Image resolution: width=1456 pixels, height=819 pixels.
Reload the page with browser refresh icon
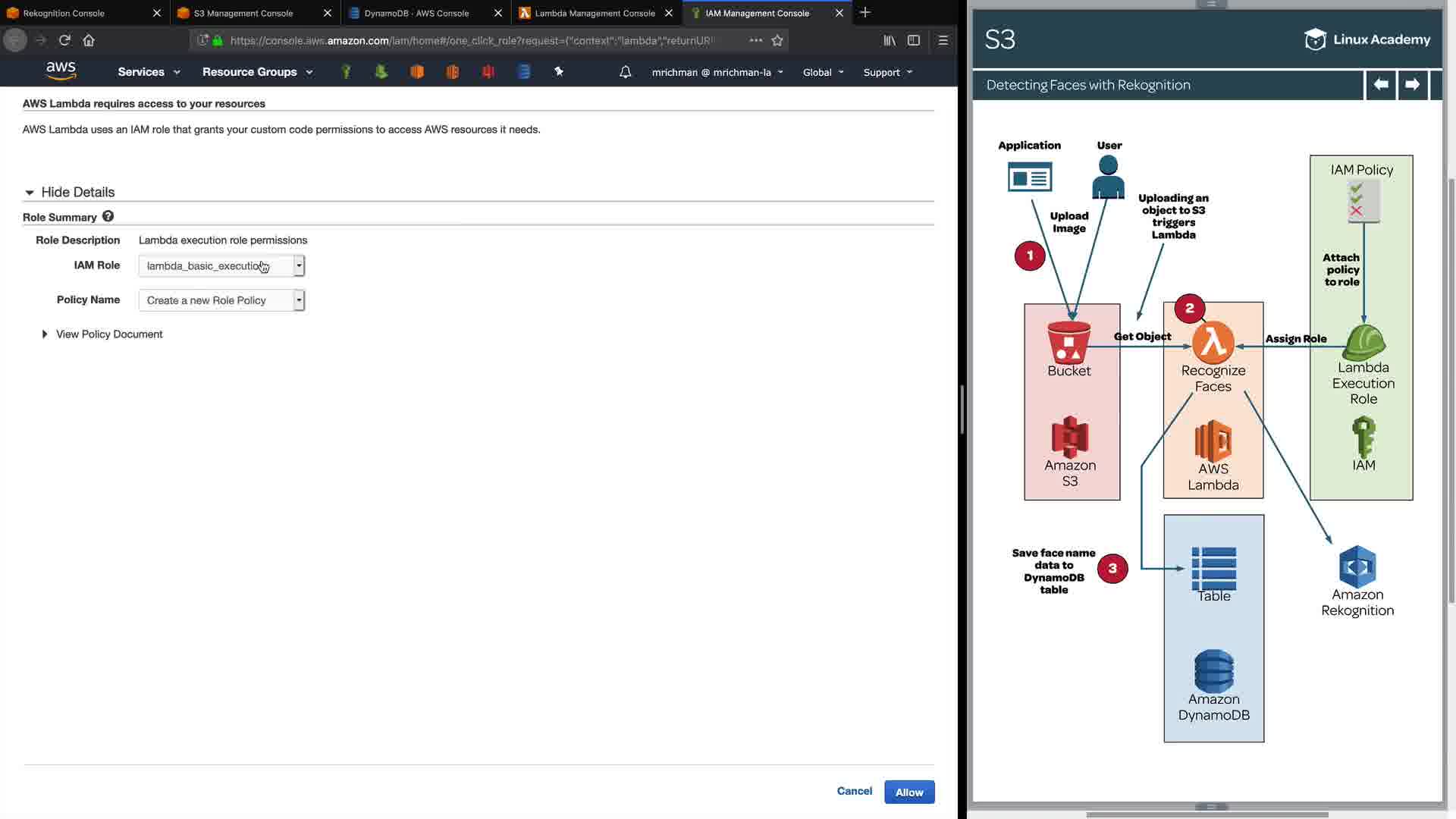tap(64, 40)
